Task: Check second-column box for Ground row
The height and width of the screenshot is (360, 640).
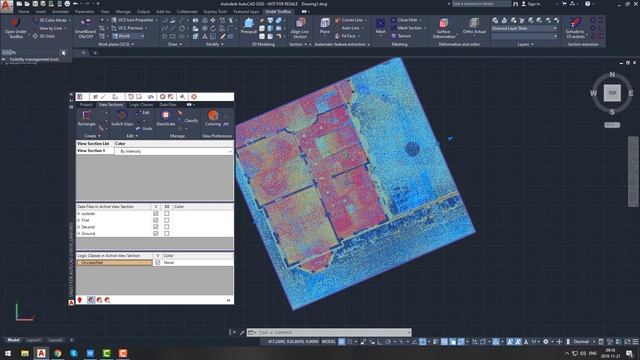Action: (x=167, y=233)
